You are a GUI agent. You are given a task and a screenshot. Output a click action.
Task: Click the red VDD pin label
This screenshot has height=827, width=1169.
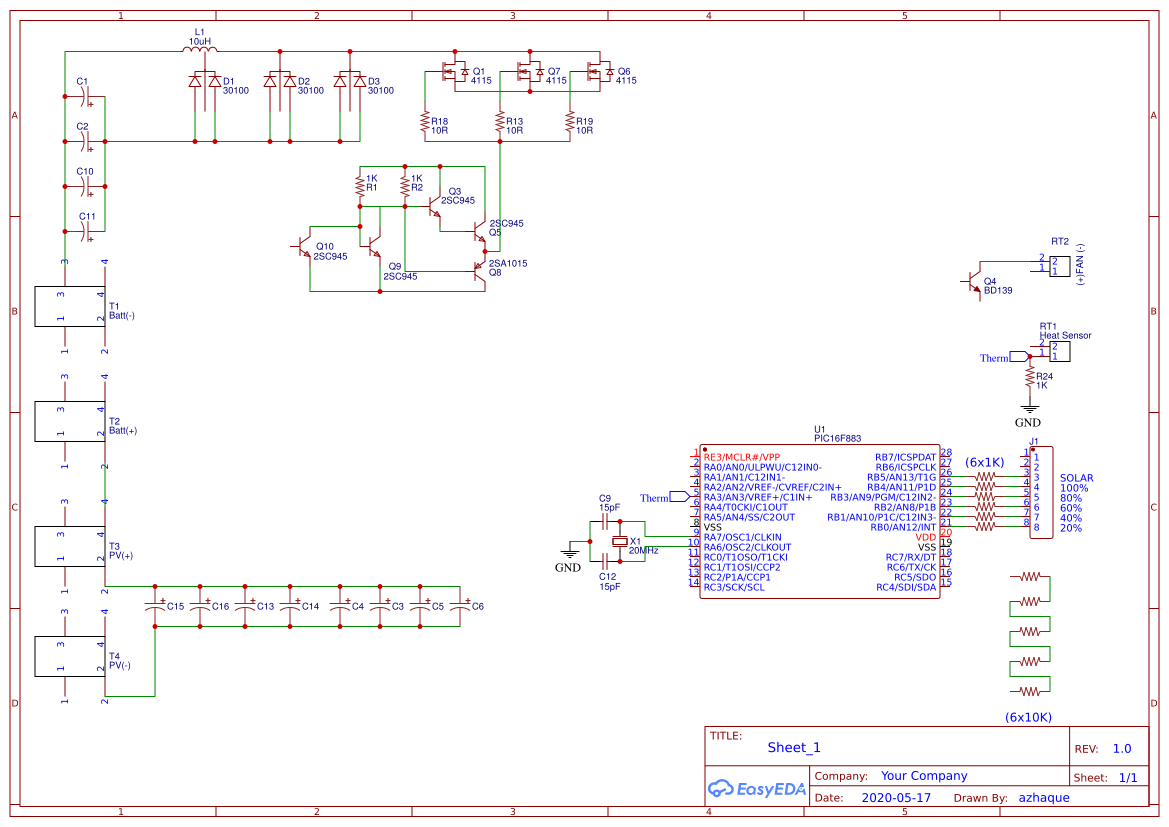926,537
